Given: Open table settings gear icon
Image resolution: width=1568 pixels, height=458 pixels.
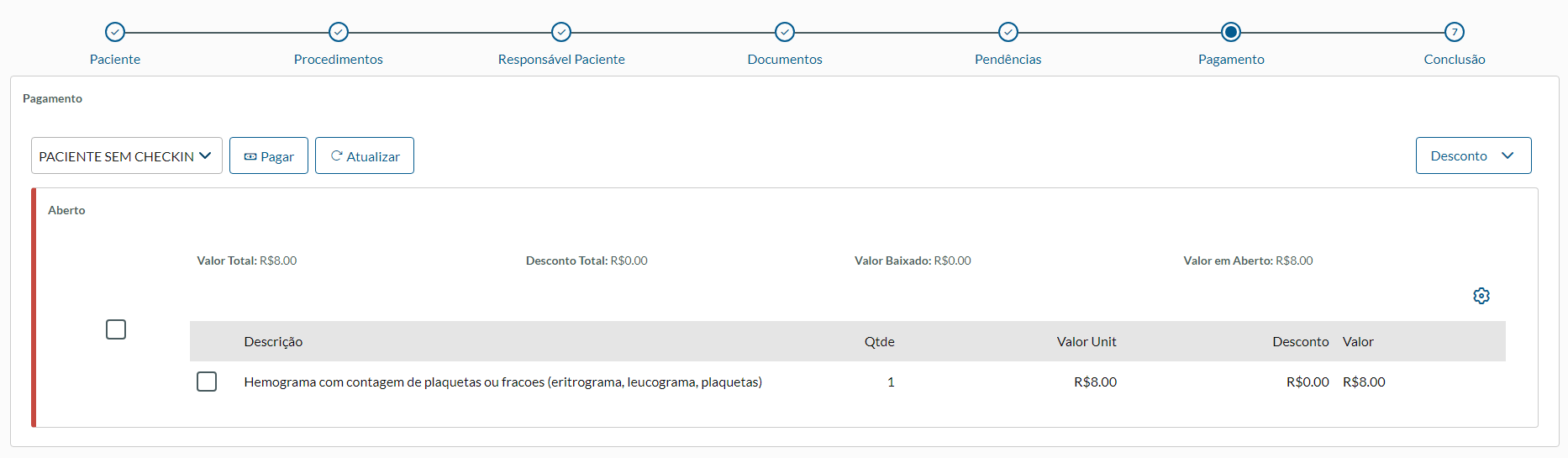Looking at the screenshot, I should [1481, 296].
